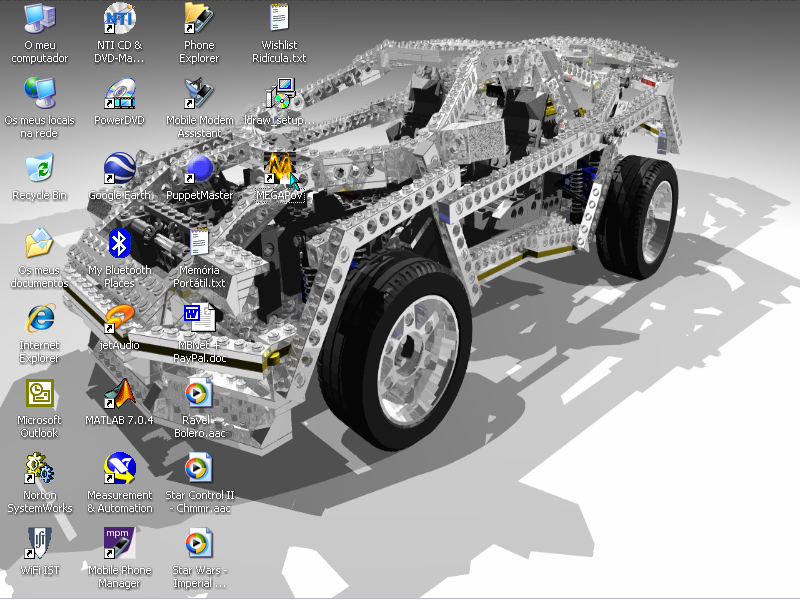800x600 pixels.
Task: Open the Recycle Bin
Action: [x=40, y=169]
